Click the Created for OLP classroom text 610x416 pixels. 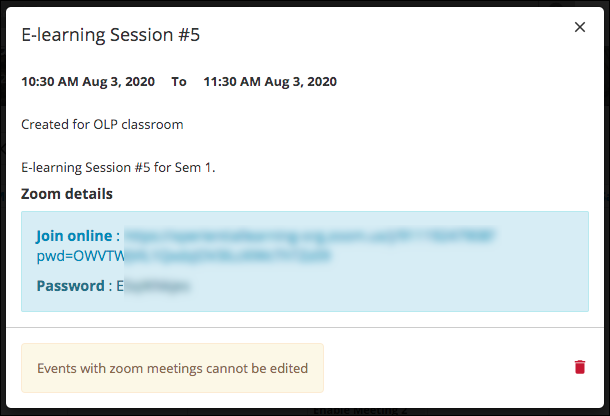coord(102,125)
